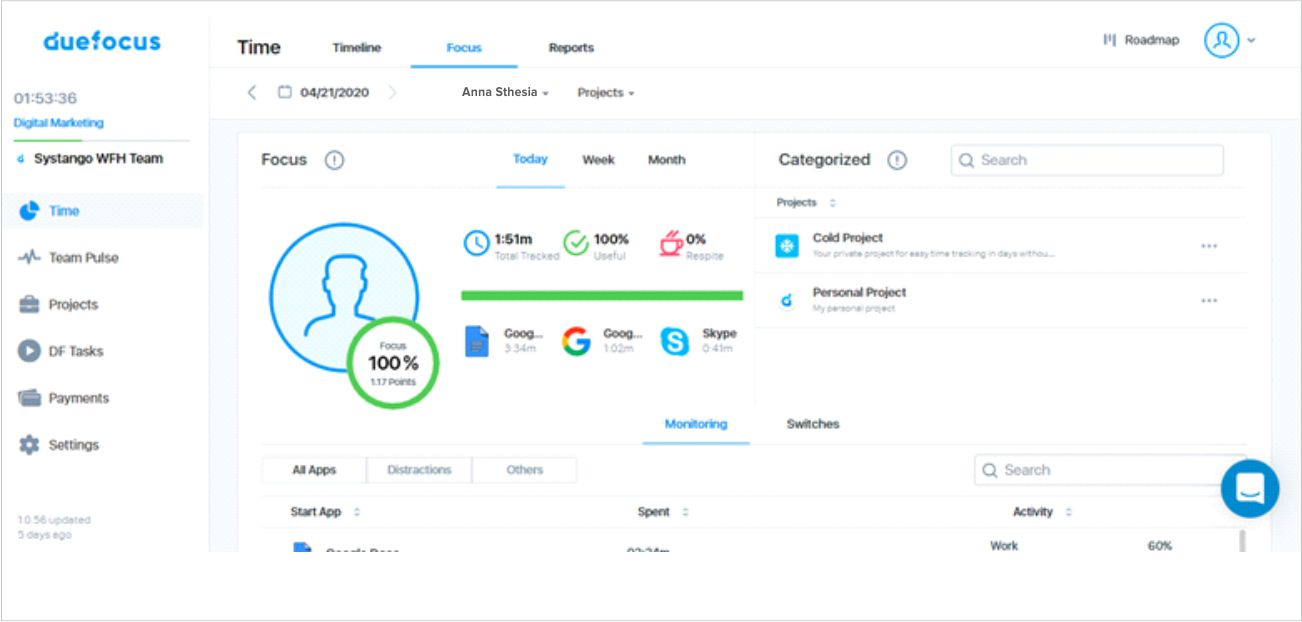This screenshot has height=622, width=1302.
Task: Expand profile menu chevron
Action: tap(1251, 41)
